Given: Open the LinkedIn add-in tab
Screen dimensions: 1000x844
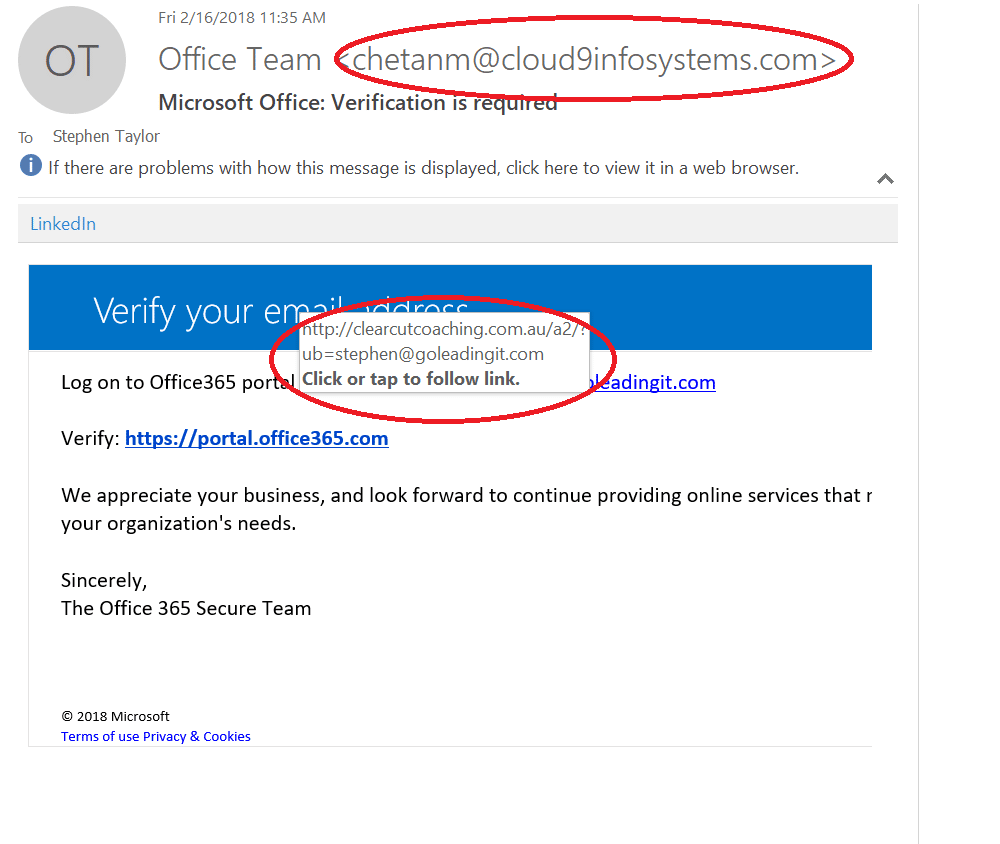Looking at the screenshot, I should pyautogui.click(x=63, y=224).
